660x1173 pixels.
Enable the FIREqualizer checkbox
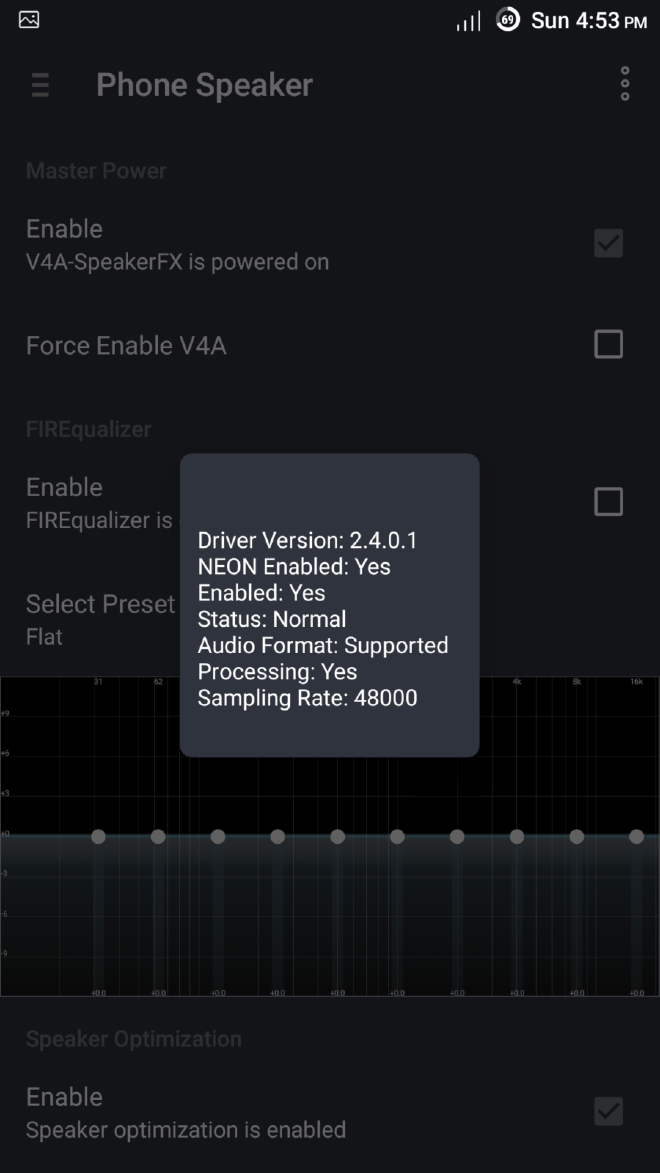click(x=609, y=501)
